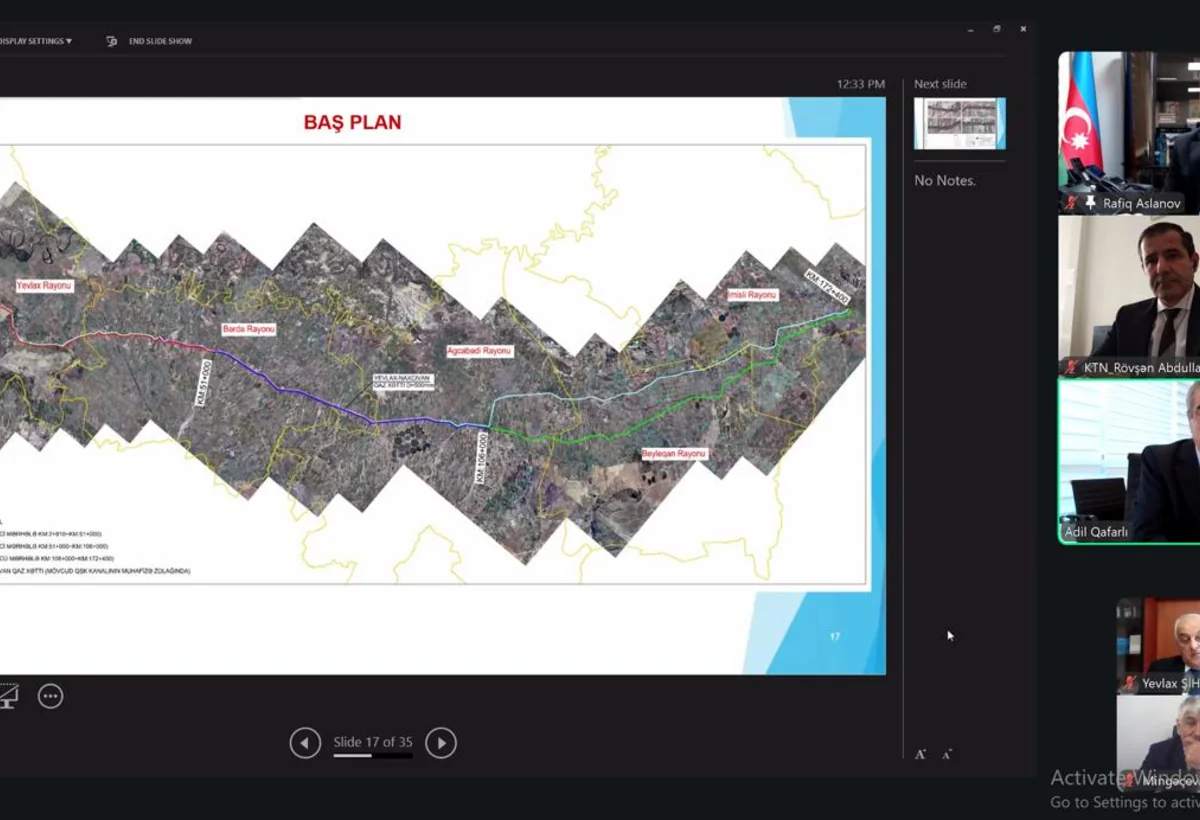Click KTN_Rövşən's muted microphone icon
Image resolution: width=1200 pixels, height=820 pixels.
tap(1071, 368)
